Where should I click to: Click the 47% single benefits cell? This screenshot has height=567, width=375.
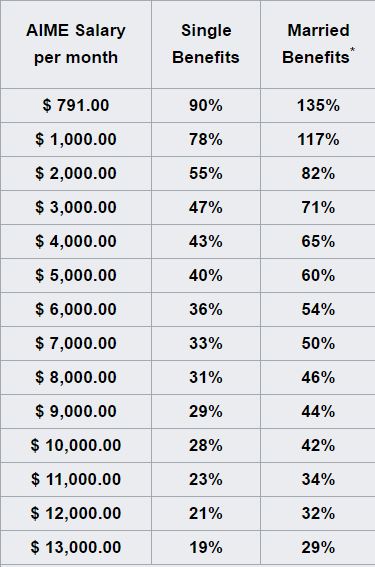click(x=206, y=208)
